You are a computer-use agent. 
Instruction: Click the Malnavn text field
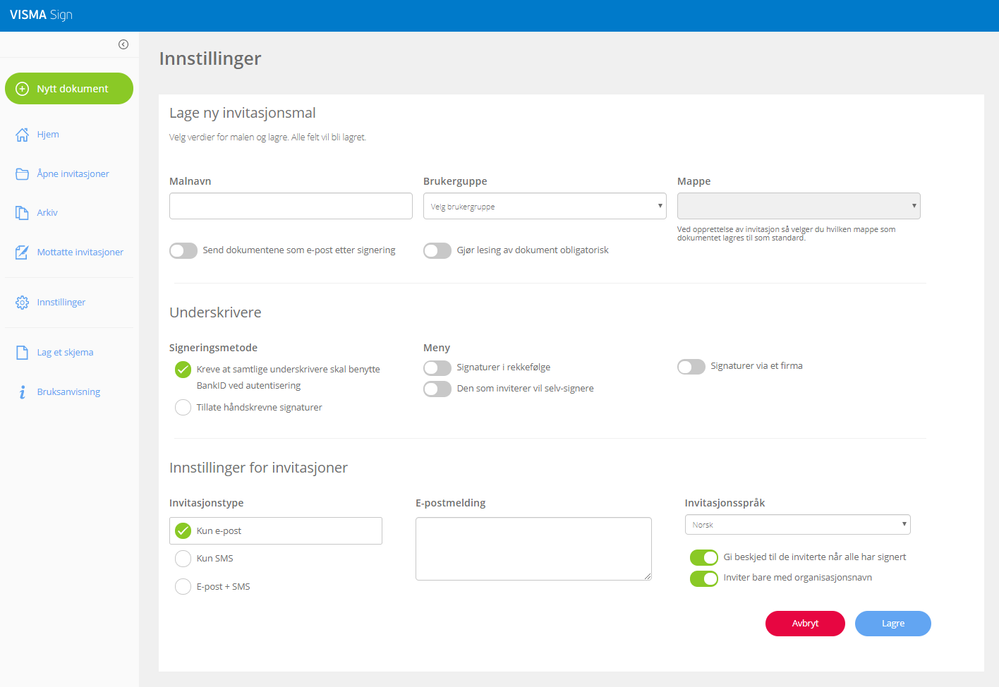pyautogui.click(x=291, y=206)
